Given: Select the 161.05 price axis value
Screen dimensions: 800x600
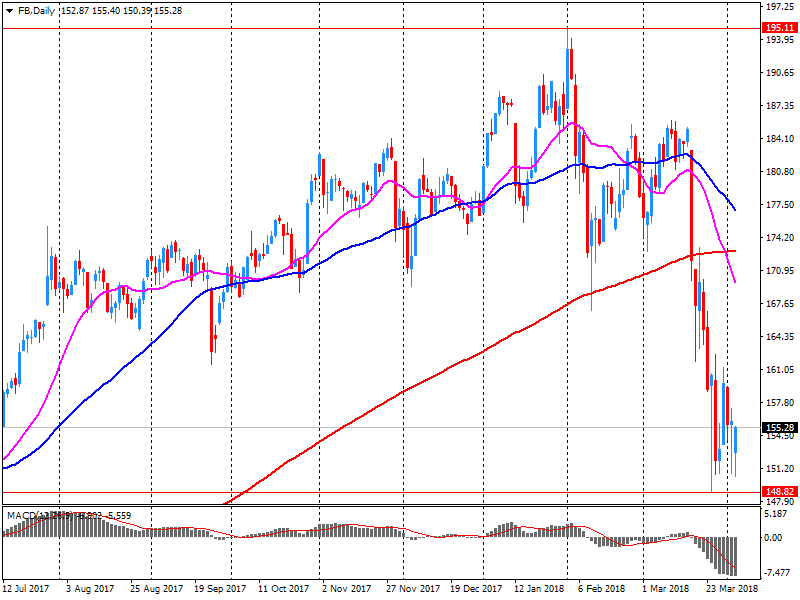Looking at the screenshot, I should click(780, 369).
